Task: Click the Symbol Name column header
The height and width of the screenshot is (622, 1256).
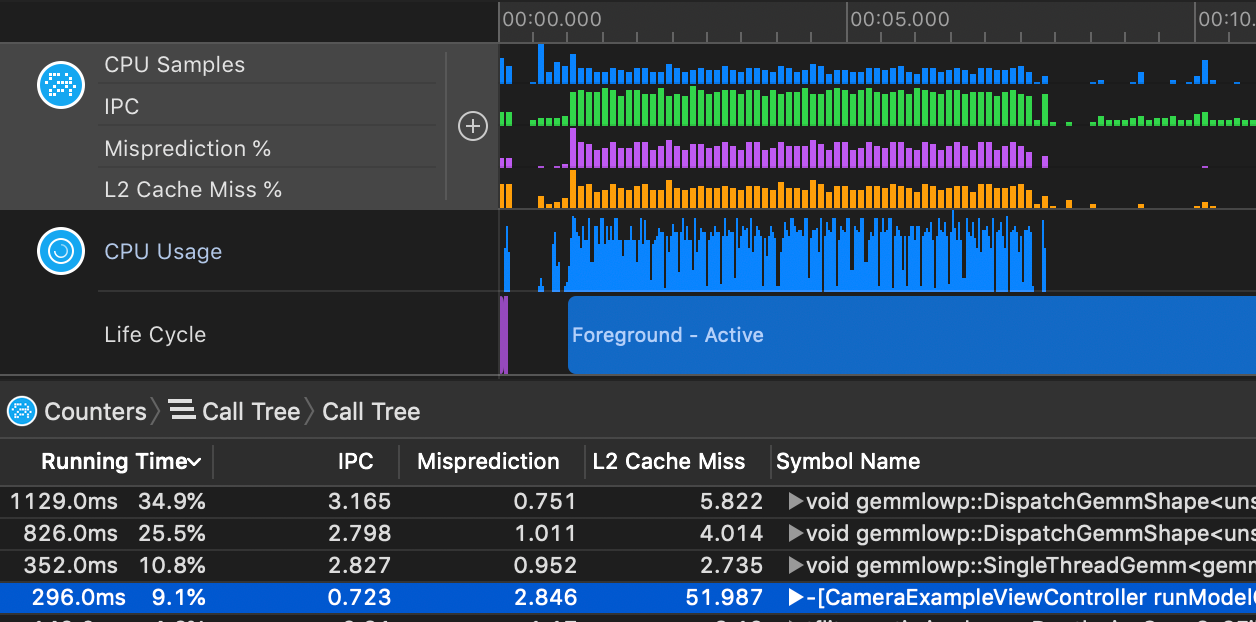Action: (848, 461)
